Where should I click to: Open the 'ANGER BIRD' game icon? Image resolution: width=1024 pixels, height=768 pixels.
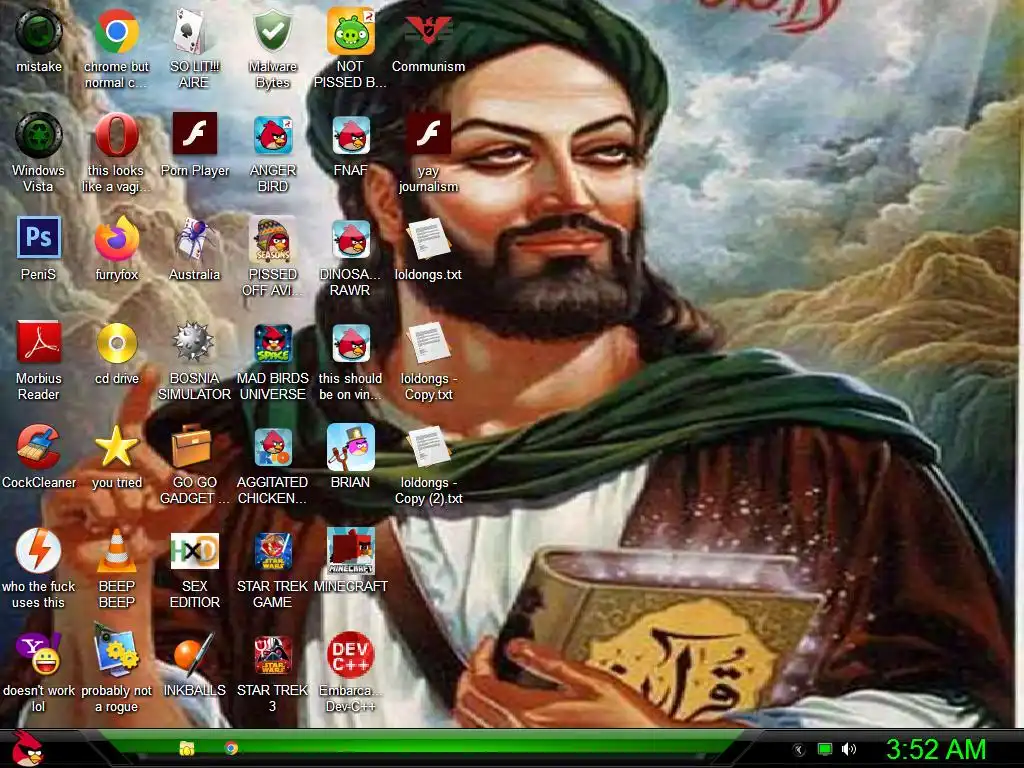click(272, 135)
